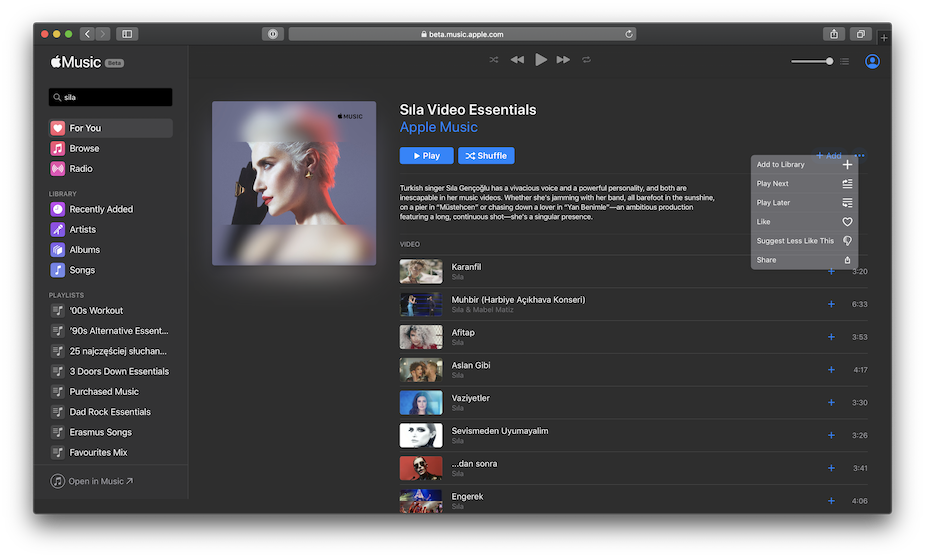Open Erasmus Songs playlist
Image resolution: width=925 pixels, height=558 pixels.
click(x=110, y=432)
